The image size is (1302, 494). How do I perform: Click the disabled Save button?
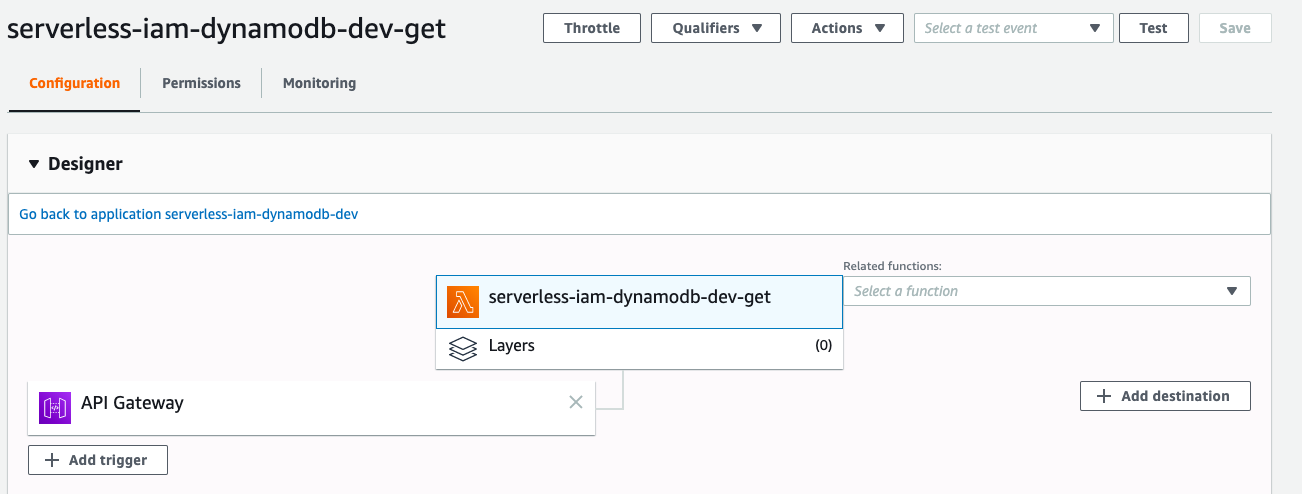coord(1235,28)
